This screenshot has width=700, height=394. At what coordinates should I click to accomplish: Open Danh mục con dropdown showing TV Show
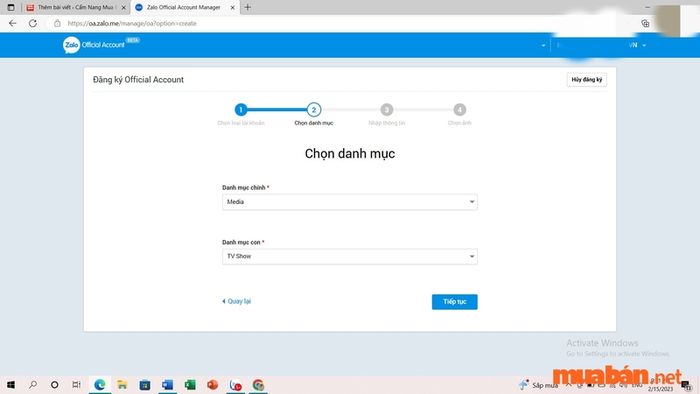(x=350, y=256)
